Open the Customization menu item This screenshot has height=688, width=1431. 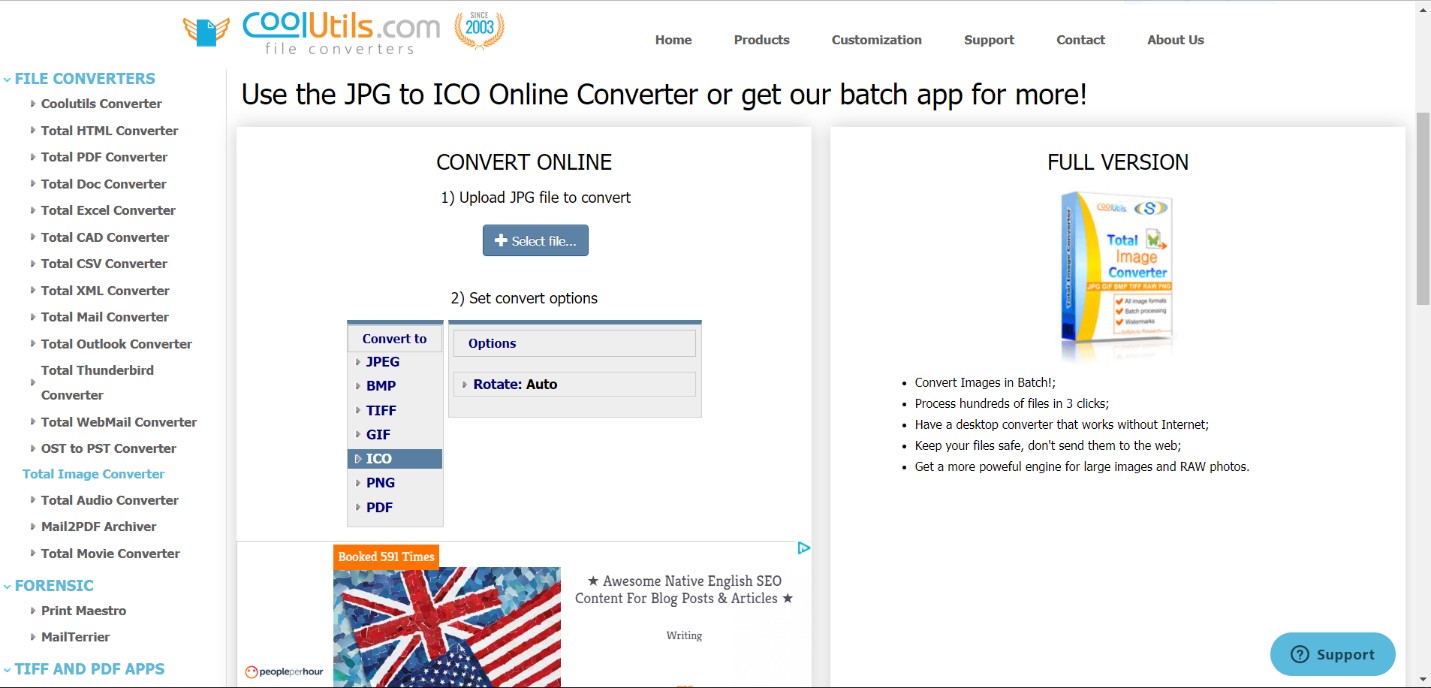[876, 40]
